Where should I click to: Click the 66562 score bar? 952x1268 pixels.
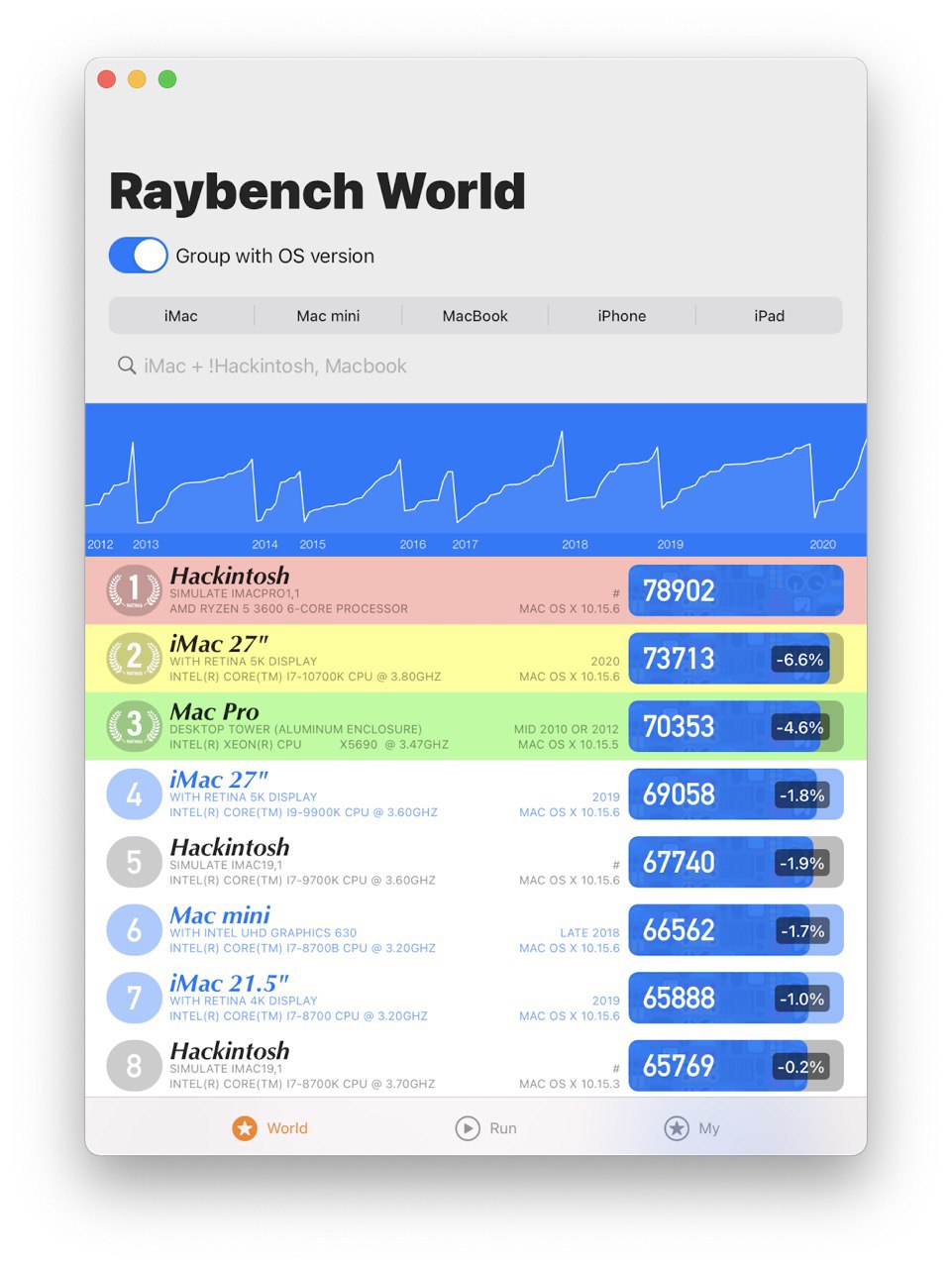(736, 929)
